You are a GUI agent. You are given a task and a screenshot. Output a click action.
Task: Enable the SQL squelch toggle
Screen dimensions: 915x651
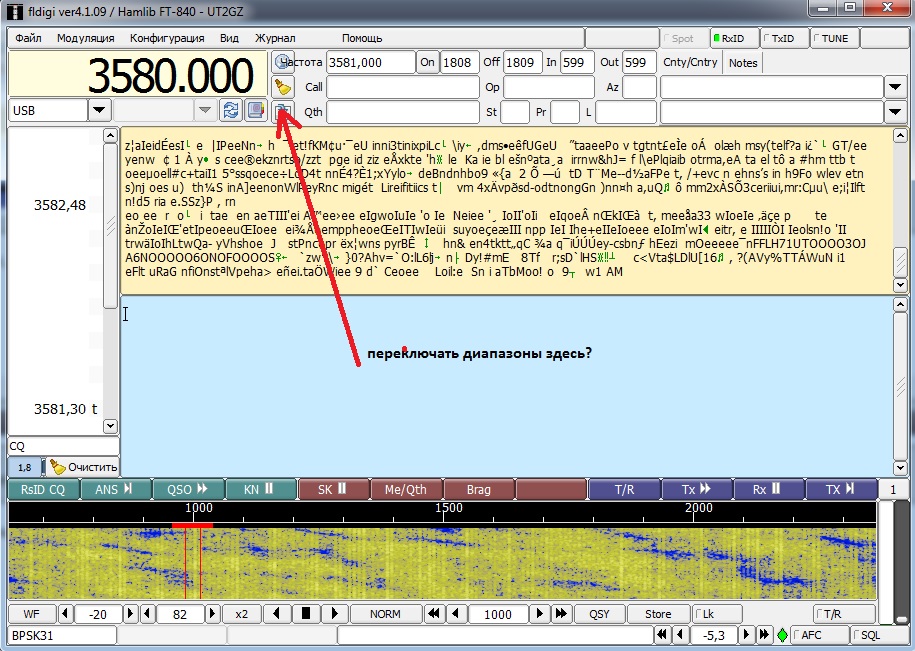[879, 635]
